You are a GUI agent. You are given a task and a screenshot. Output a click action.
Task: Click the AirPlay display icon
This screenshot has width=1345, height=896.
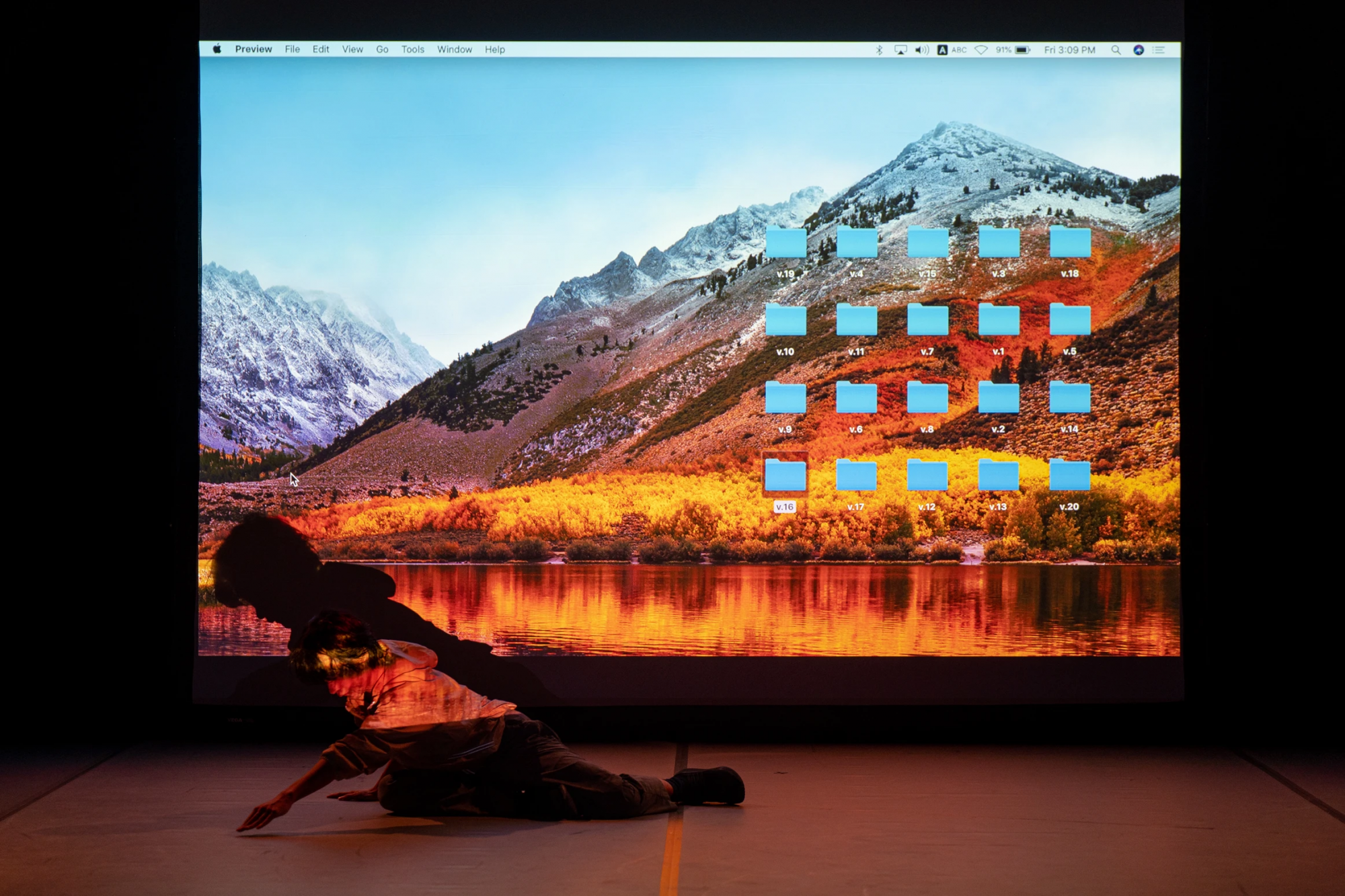900,50
